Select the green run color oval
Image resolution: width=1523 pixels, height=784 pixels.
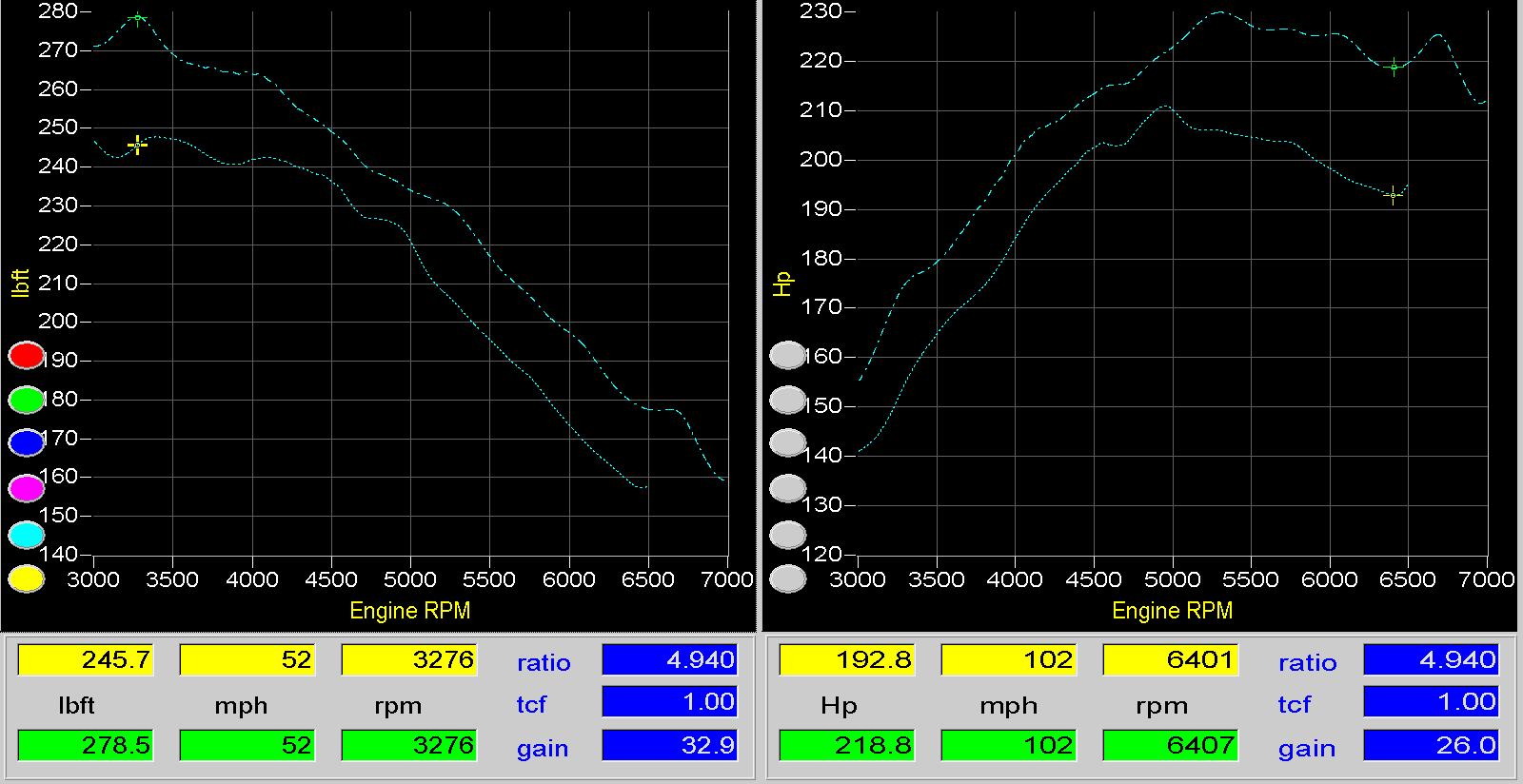(27, 400)
